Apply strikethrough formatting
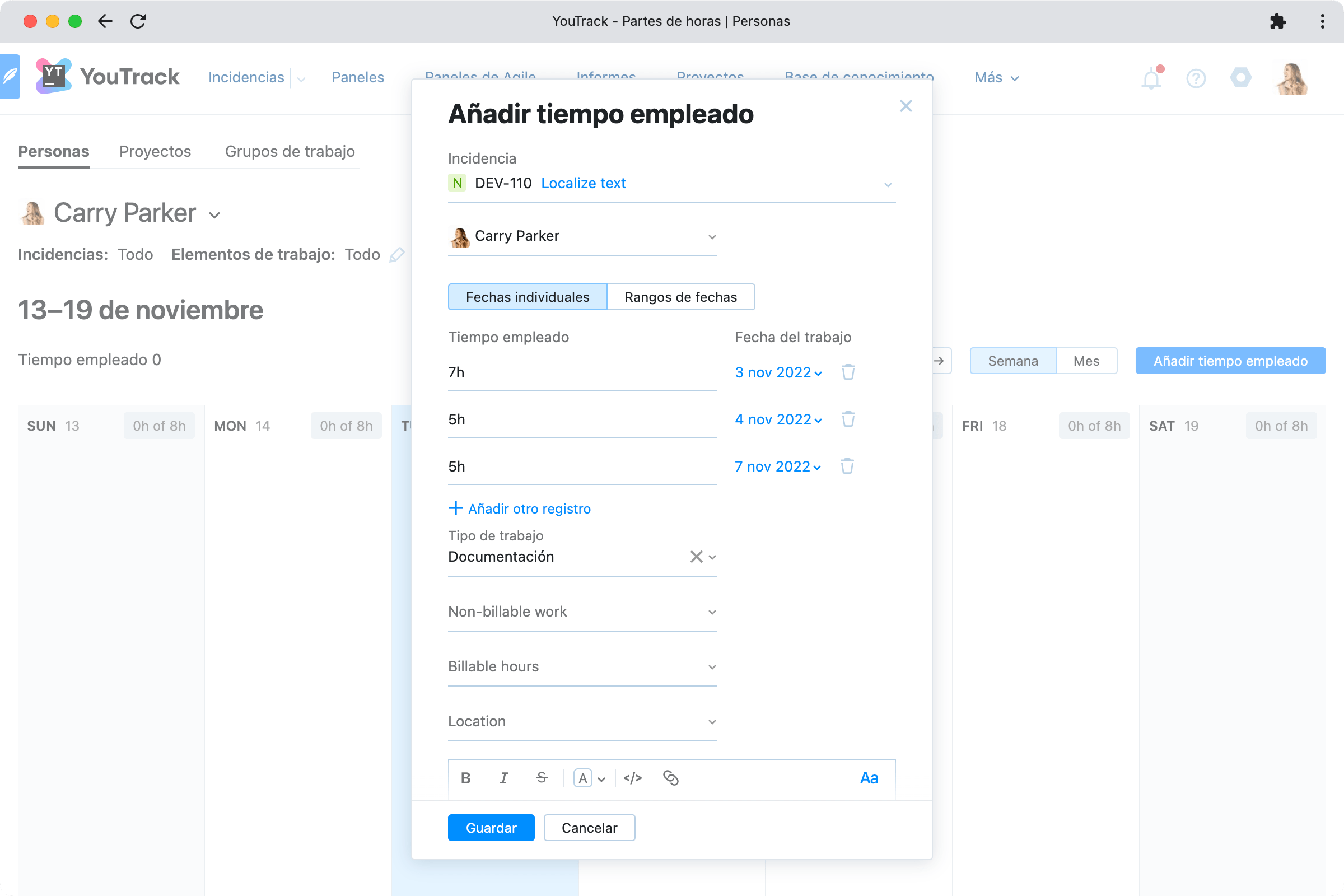This screenshot has height=896, width=1344. [541, 778]
